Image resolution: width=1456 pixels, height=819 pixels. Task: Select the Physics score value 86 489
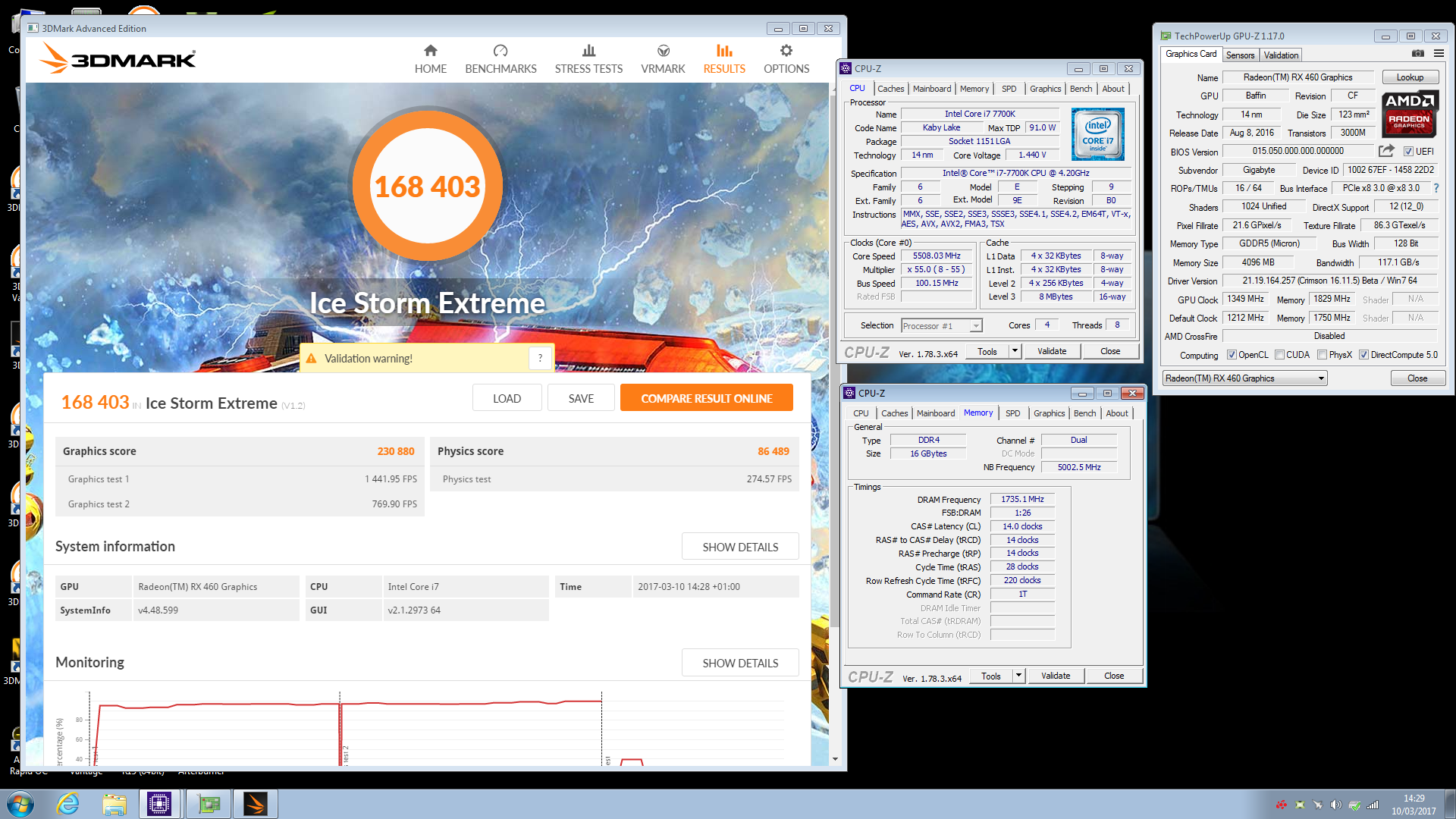tap(773, 451)
